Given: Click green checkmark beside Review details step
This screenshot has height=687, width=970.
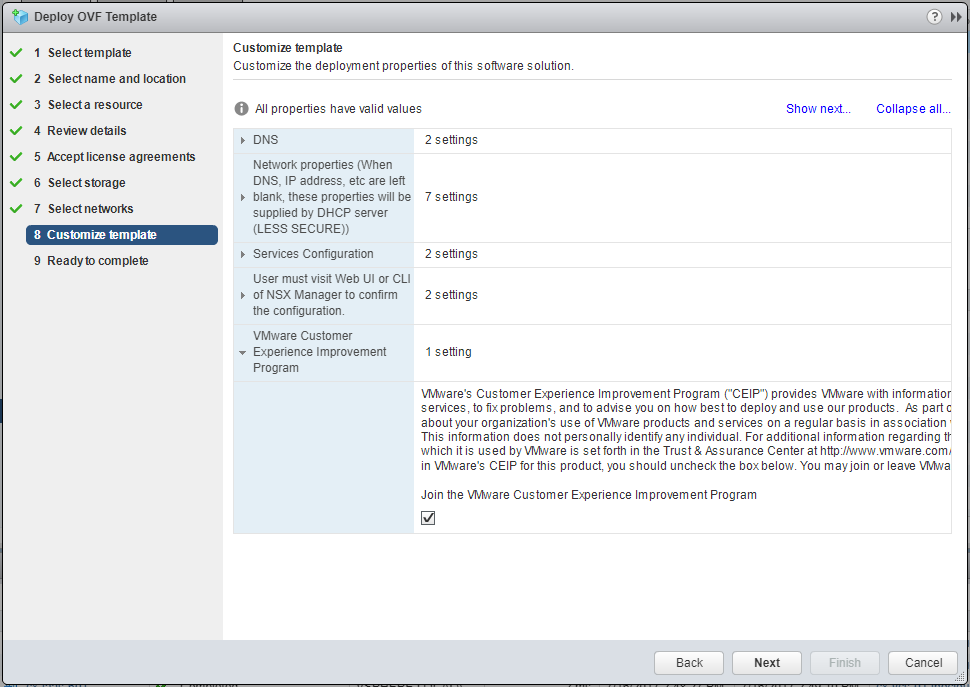Looking at the screenshot, I should (x=16, y=131).
